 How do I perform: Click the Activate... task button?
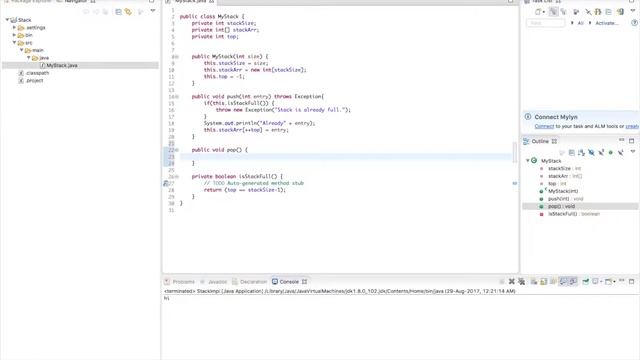point(607,23)
